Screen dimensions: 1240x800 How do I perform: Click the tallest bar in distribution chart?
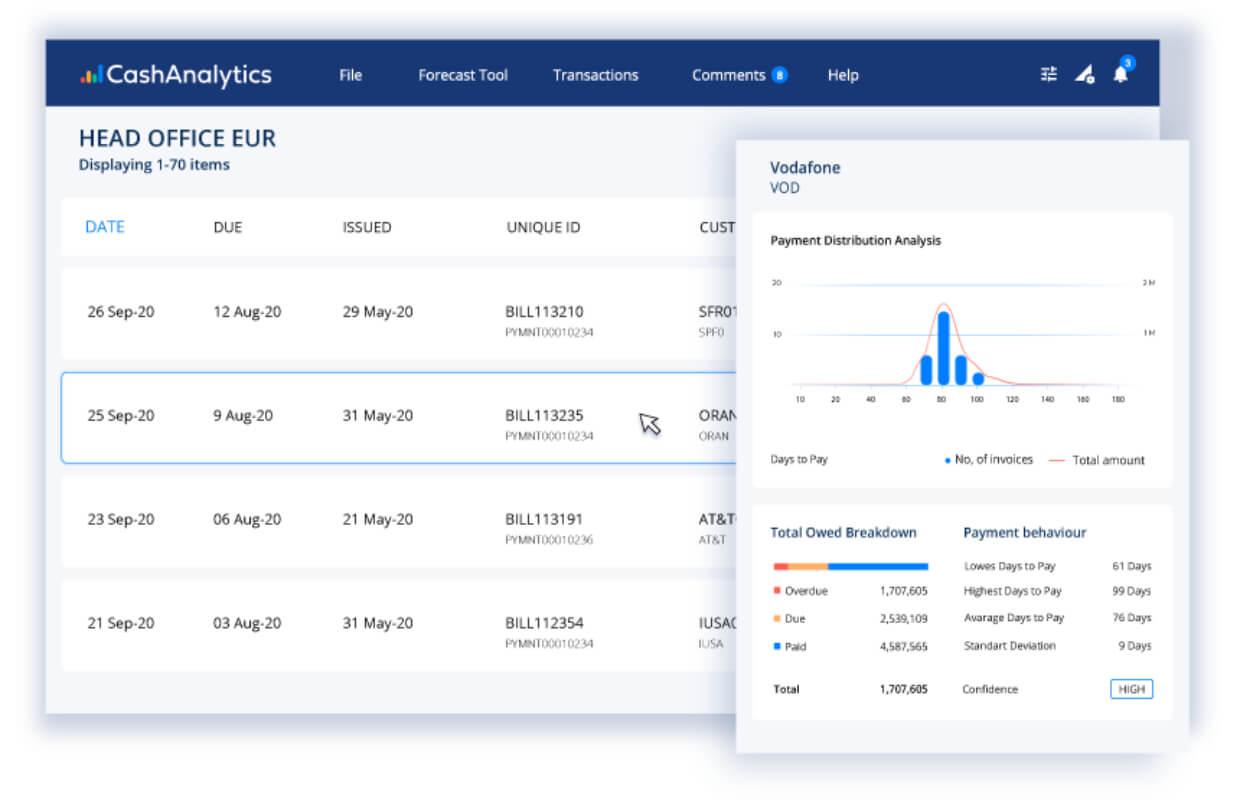coord(943,348)
